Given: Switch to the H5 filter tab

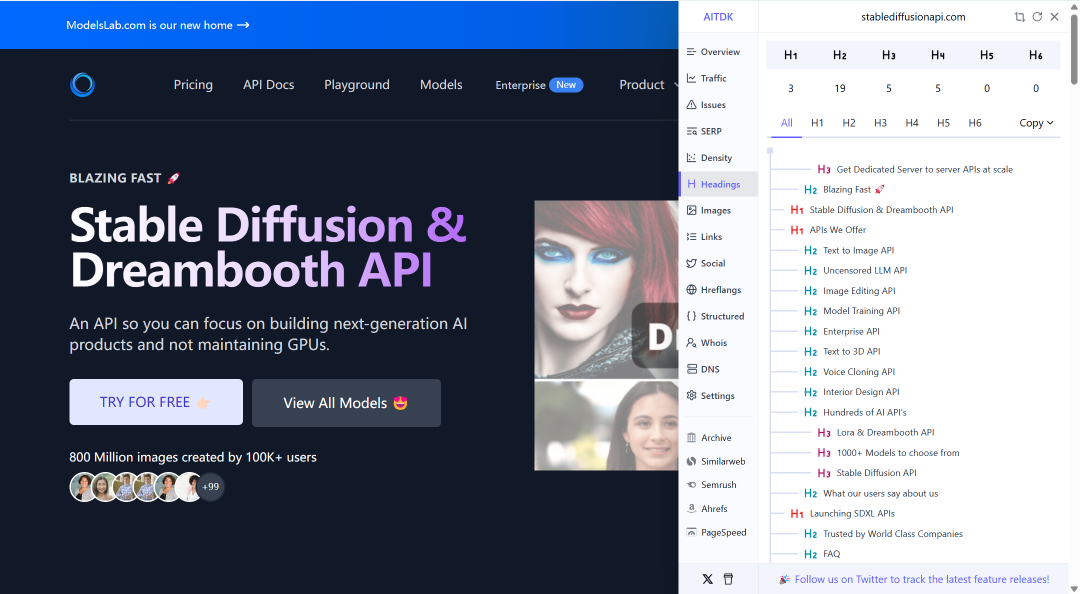Looking at the screenshot, I should pos(944,123).
